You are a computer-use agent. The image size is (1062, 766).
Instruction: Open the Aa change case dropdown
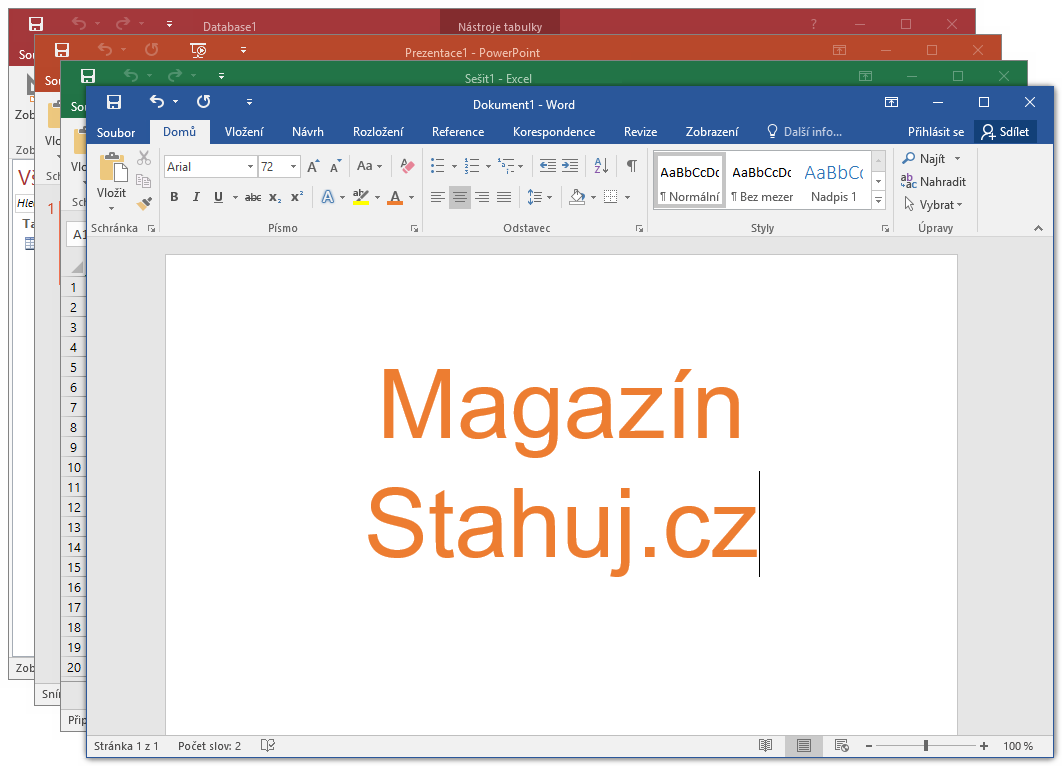pos(370,166)
